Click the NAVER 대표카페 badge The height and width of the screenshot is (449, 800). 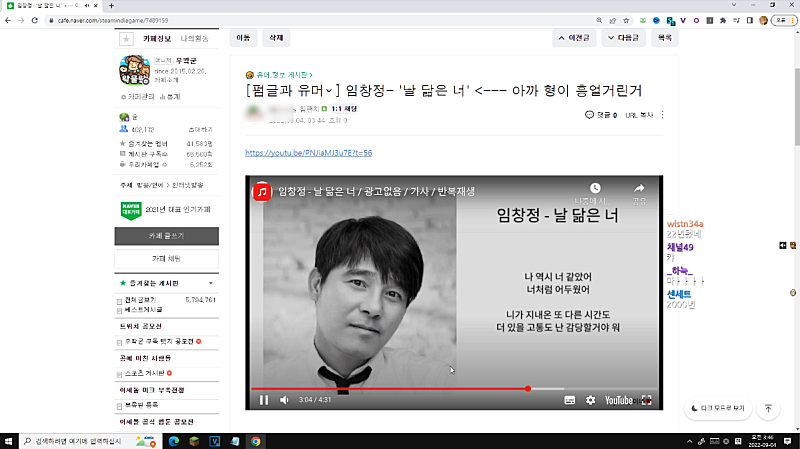point(131,210)
